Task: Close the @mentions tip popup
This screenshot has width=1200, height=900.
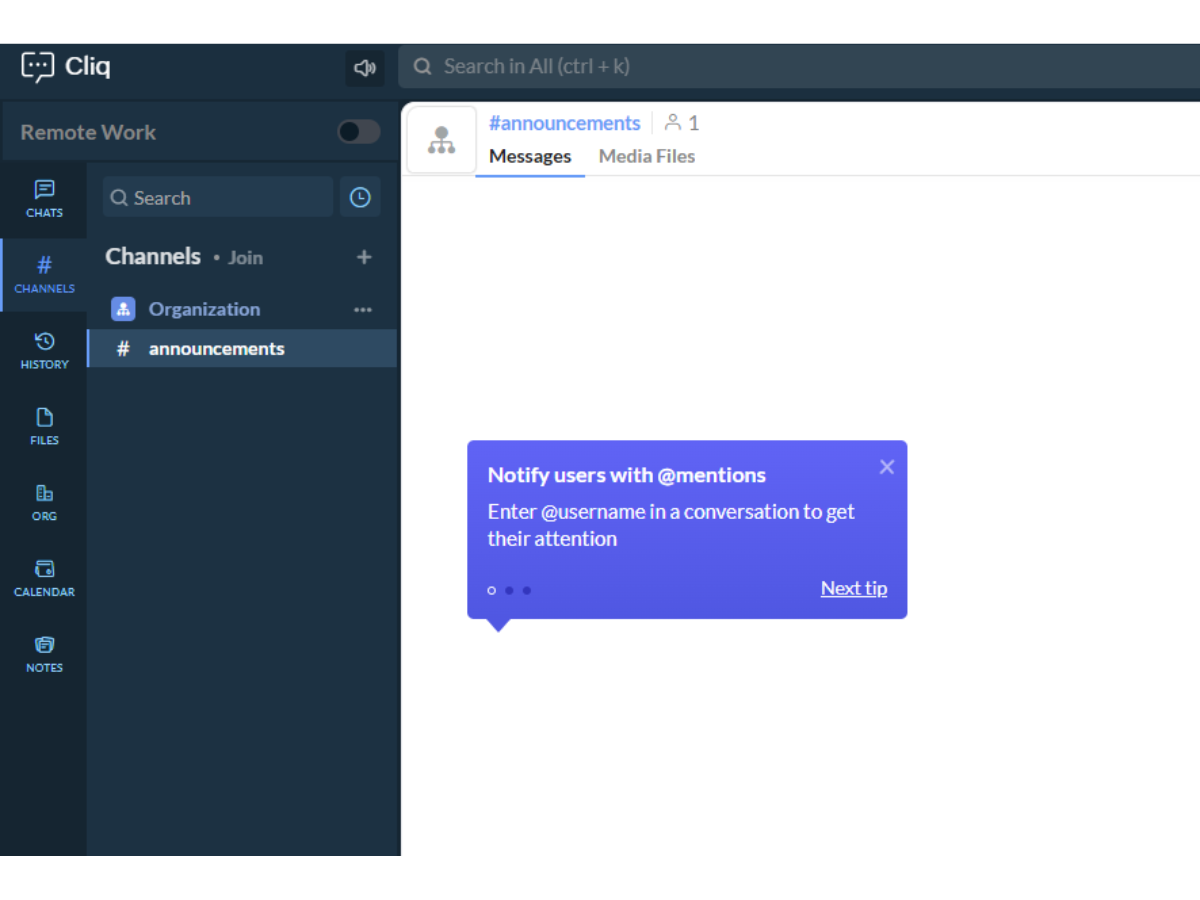Action: click(x=886, y=467)
